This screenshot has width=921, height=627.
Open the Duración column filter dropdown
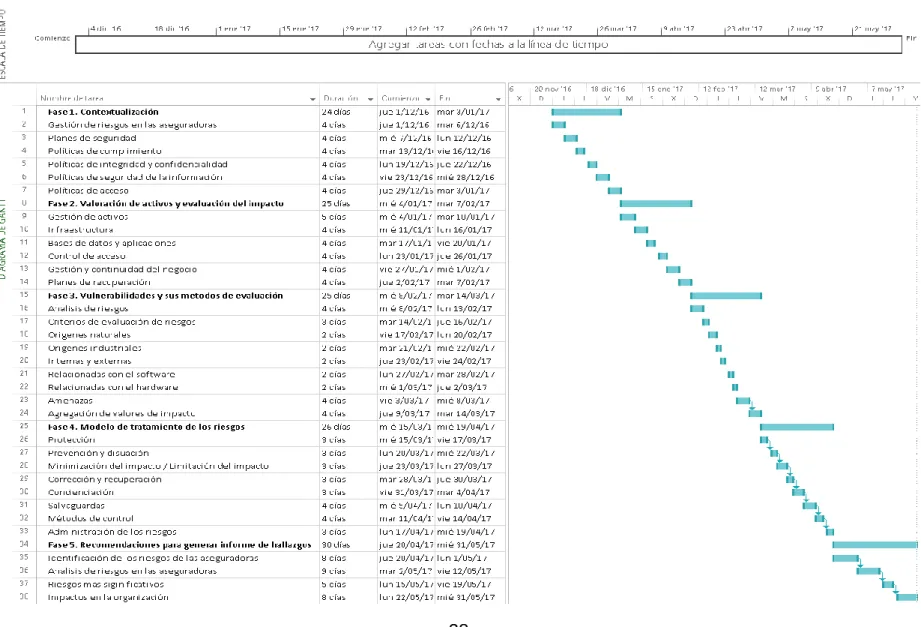click(371, 99)
